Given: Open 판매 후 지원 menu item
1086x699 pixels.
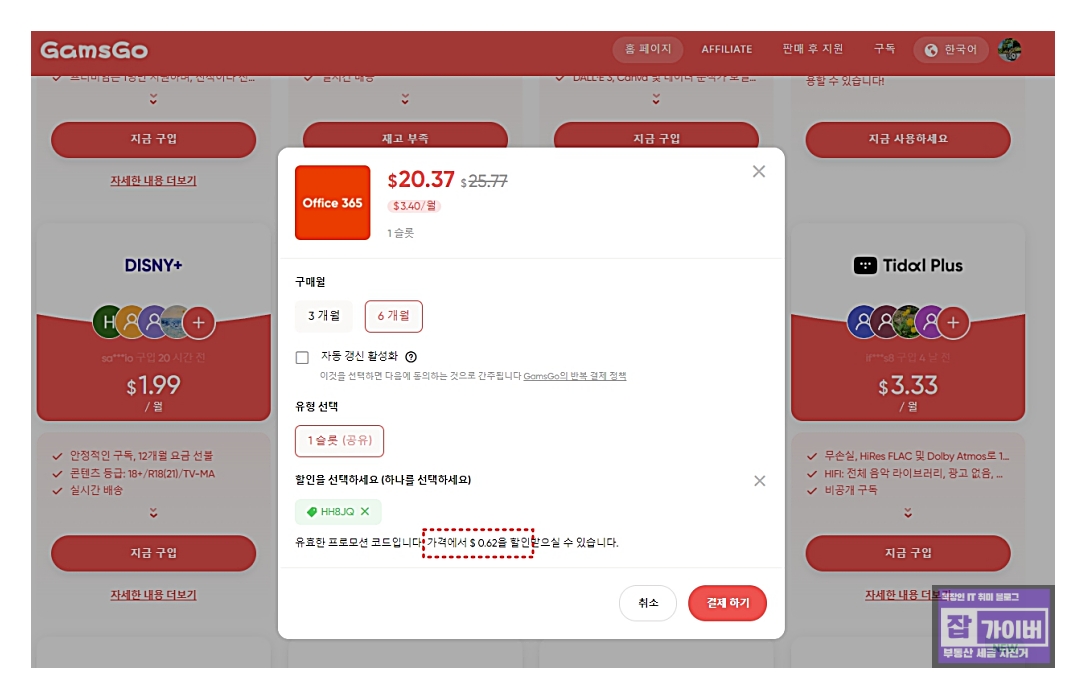Looking at the screenshot, I should tap(812, 48).
